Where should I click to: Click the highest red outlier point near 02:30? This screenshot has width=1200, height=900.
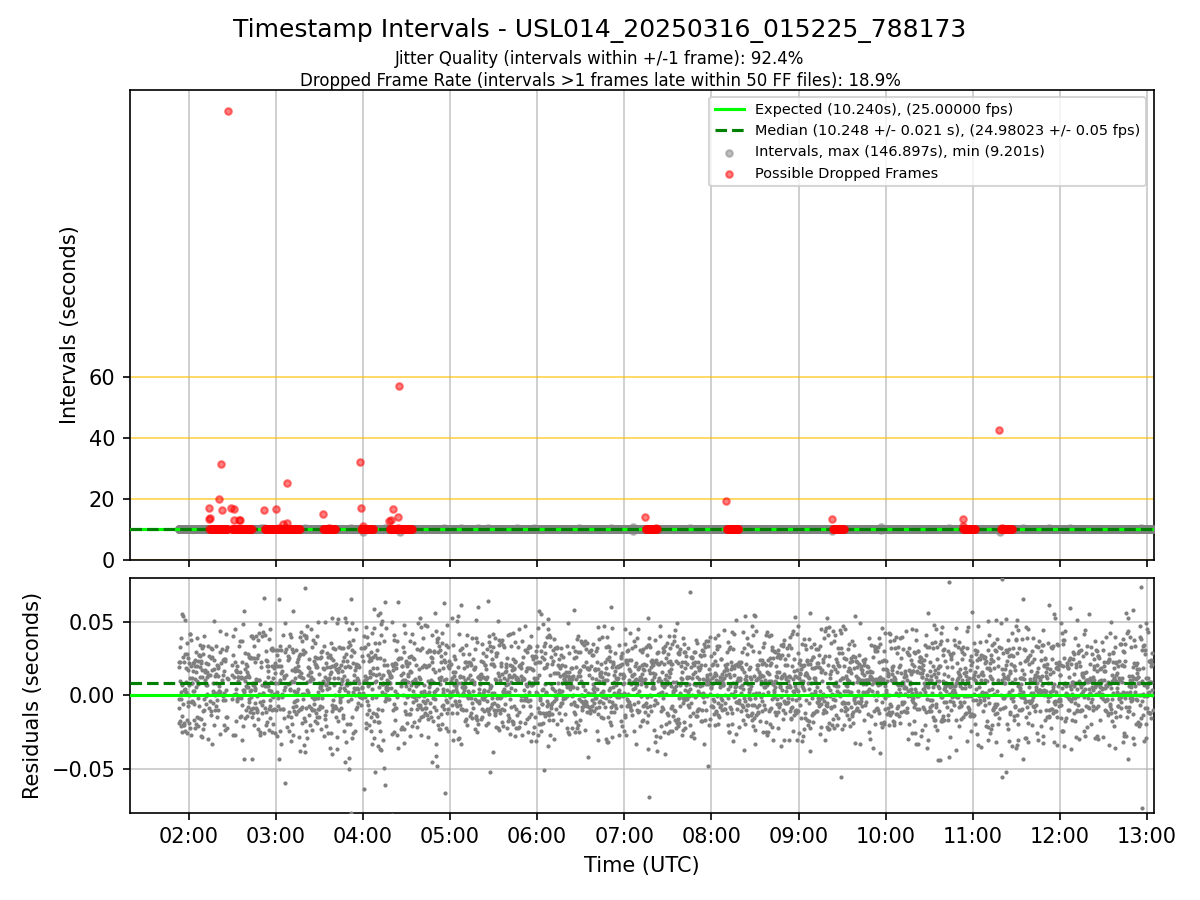(x=228, y=111)
